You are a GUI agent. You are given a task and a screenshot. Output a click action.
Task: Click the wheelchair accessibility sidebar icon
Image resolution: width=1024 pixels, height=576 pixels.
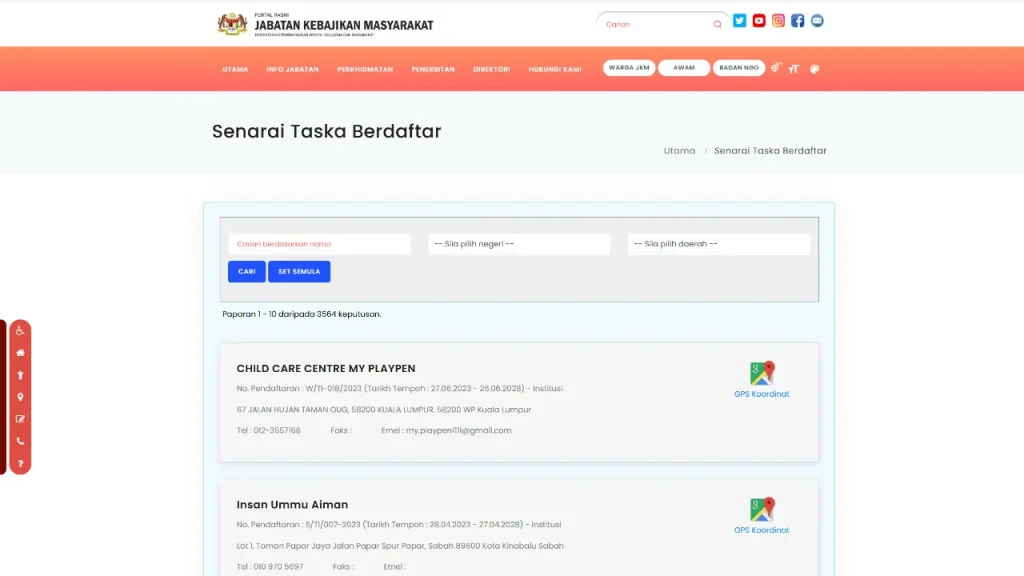[x=20, y=331]
